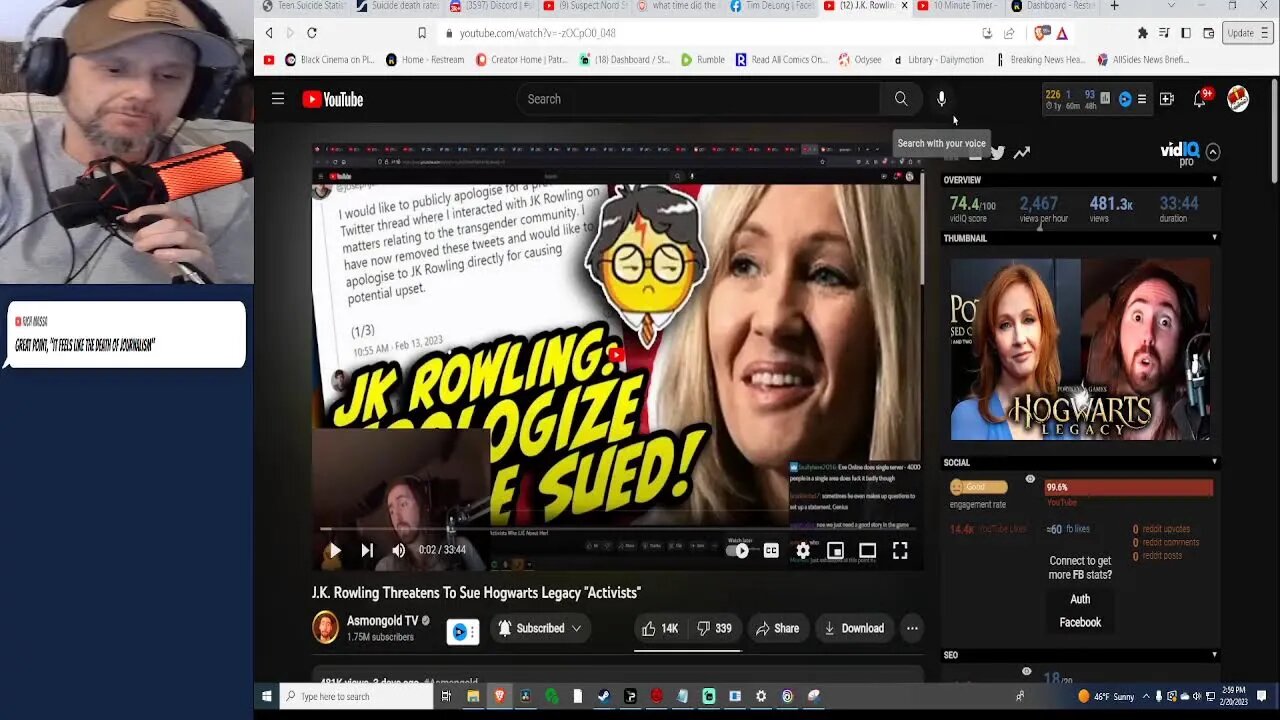Screen dimensions: 1280x720
Task: Click the Hogwarts Legacy thumbnail preview
Action: tap(1080, 349)
